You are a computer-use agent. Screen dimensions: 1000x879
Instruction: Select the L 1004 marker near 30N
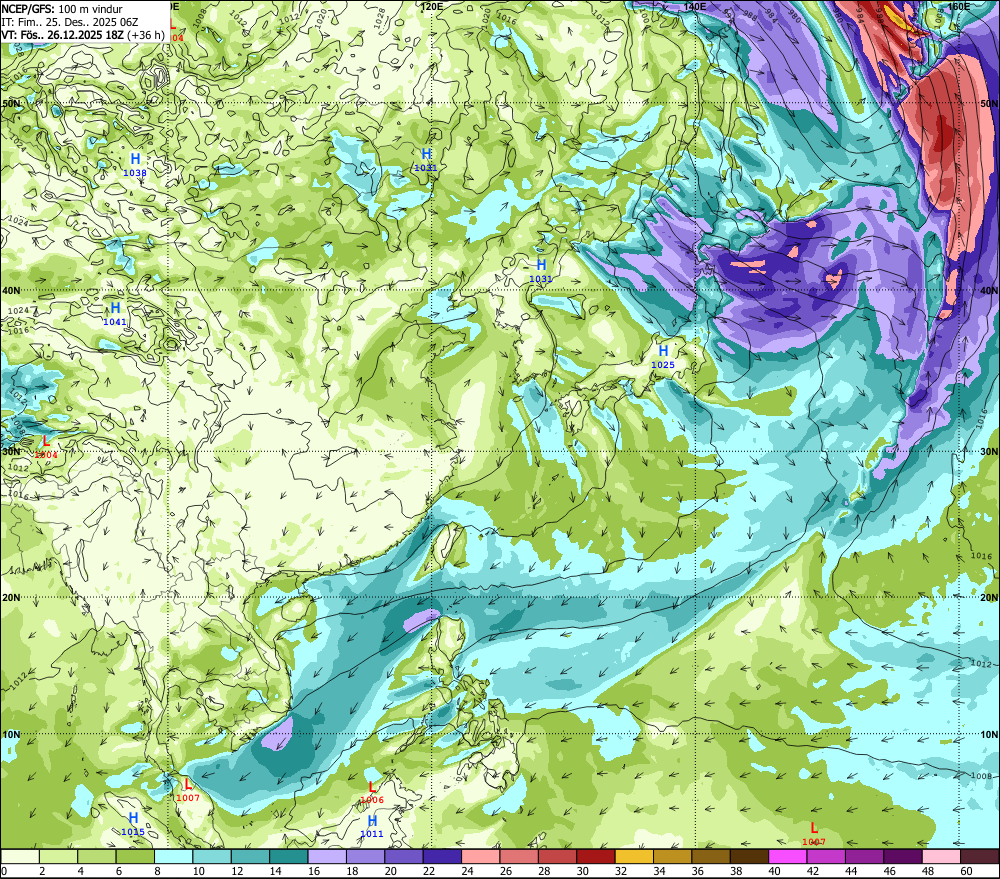(x=46, y=447)
